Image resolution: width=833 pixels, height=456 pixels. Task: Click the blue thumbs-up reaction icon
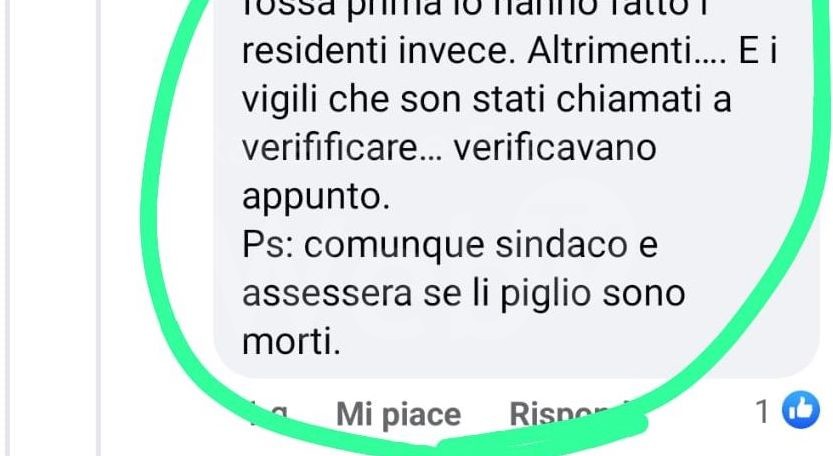[801, 409]
